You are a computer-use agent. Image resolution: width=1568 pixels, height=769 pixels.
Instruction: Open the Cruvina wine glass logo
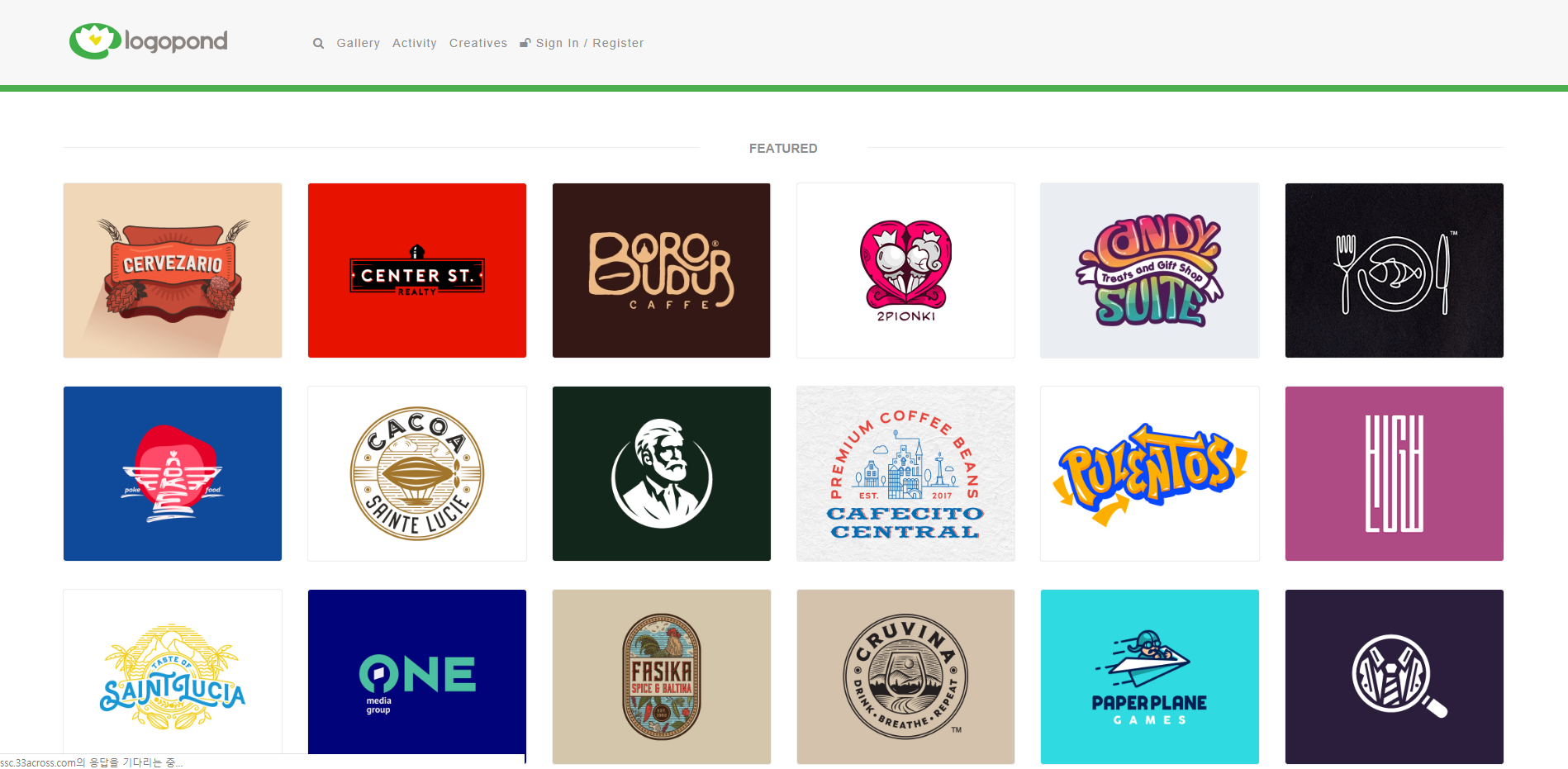click(x=905, y=676)
